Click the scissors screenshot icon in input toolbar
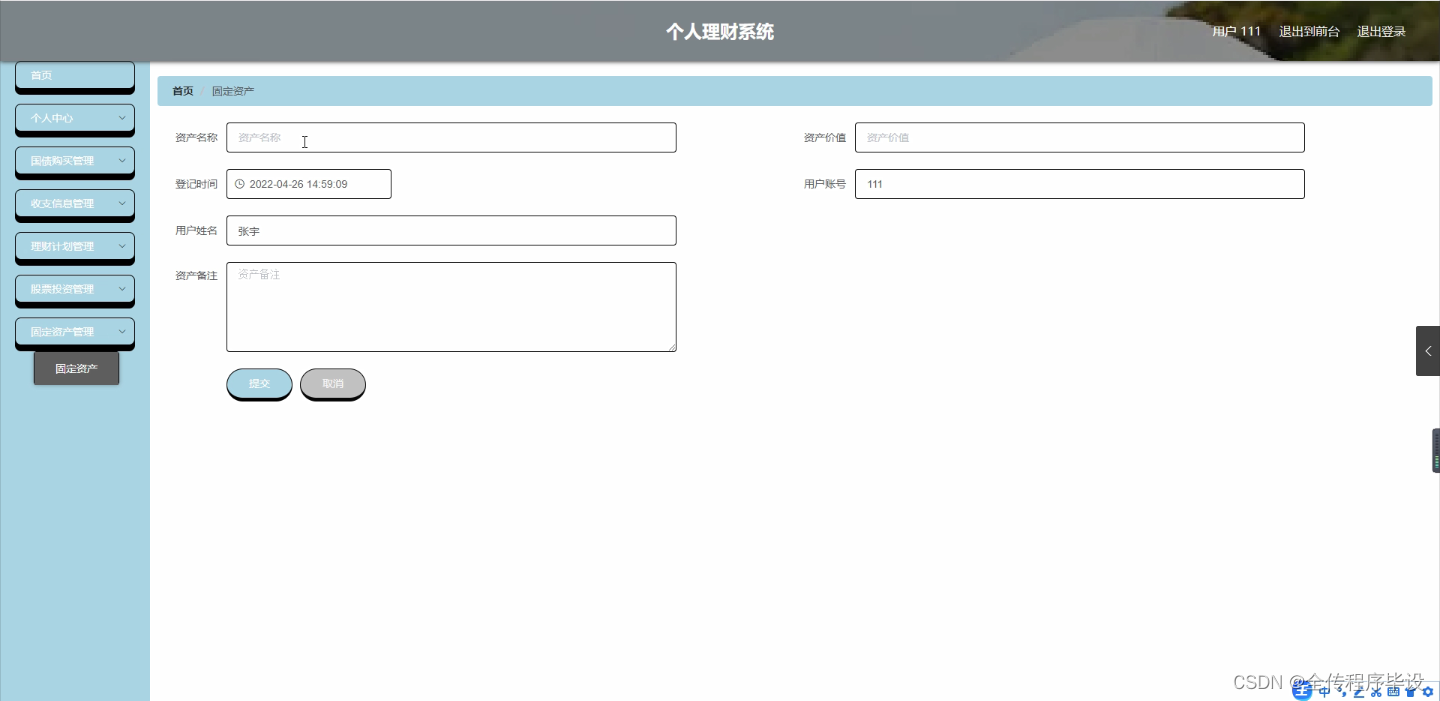This screenshot has height=701, width=1440. pyautogui.click(x=1375, y=691)
